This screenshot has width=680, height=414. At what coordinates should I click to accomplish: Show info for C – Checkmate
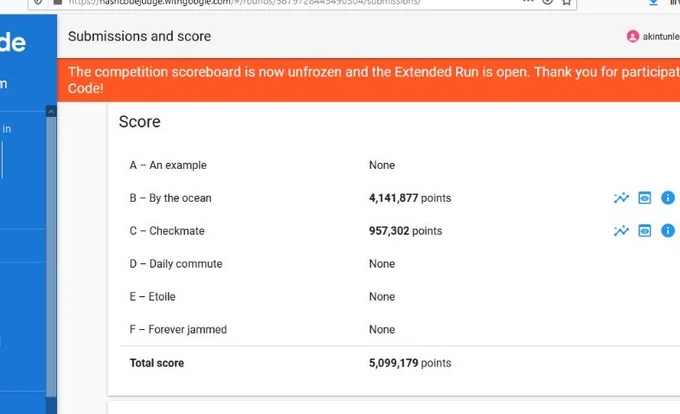tap(667, 231)
